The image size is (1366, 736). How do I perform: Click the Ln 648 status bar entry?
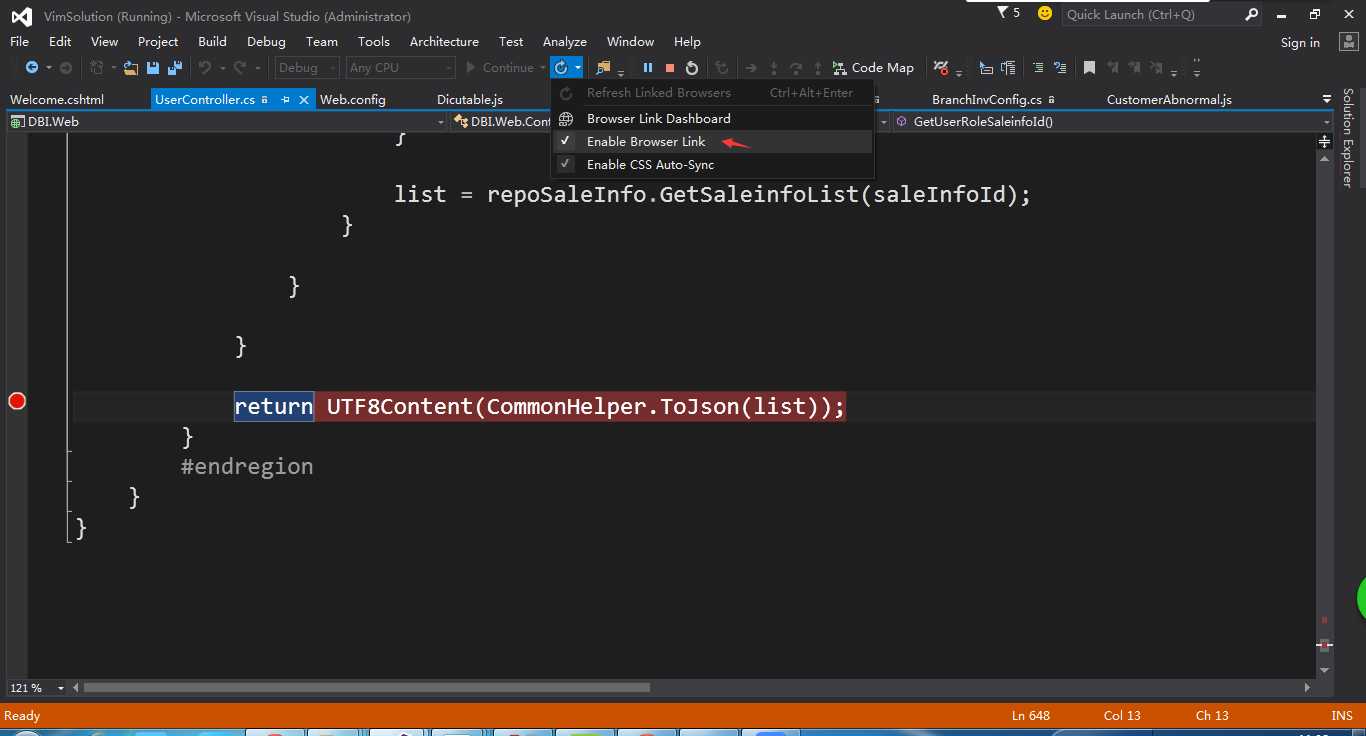[1031, 715]
